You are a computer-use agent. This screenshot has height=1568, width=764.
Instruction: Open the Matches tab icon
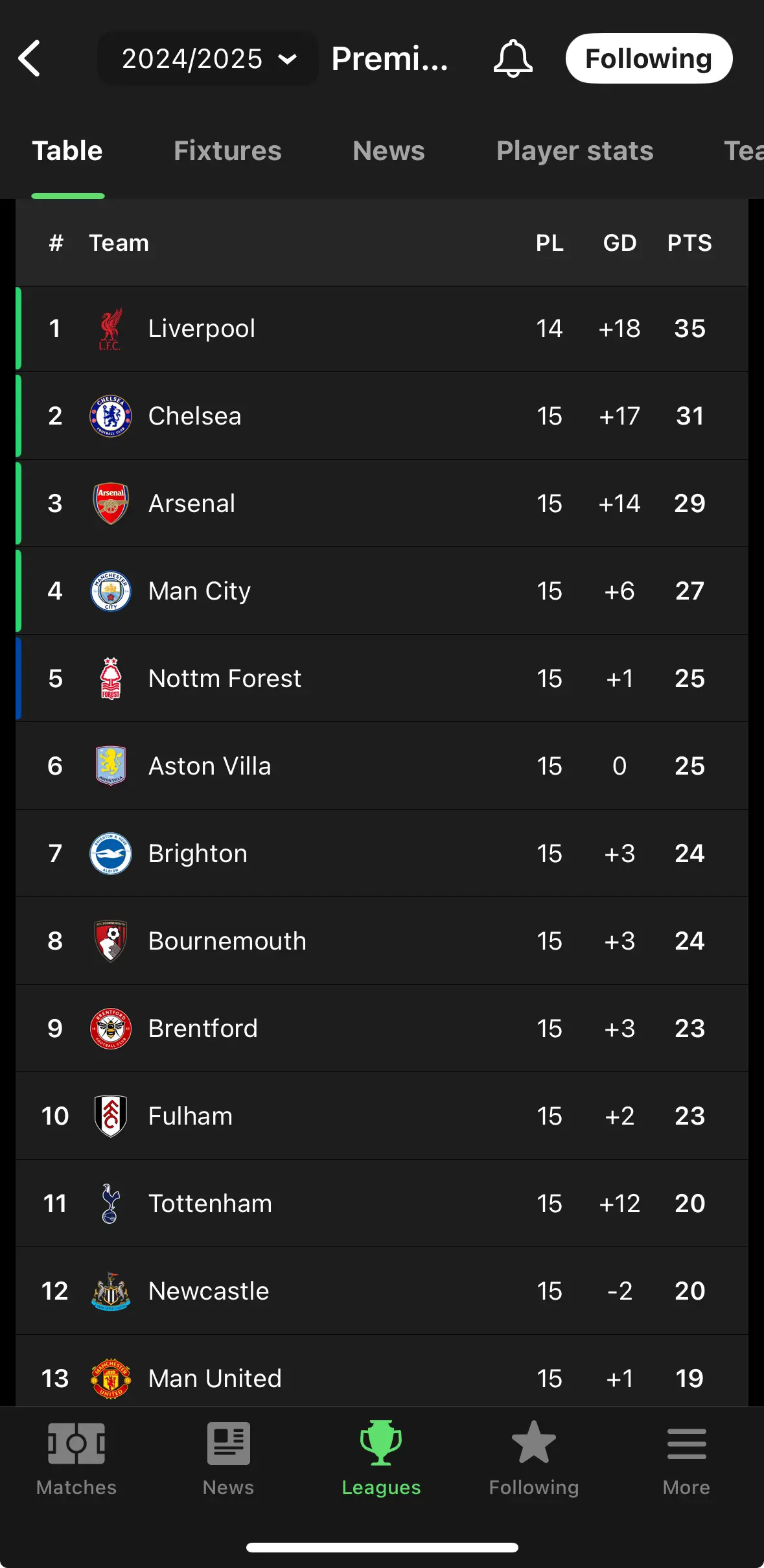76,1443
